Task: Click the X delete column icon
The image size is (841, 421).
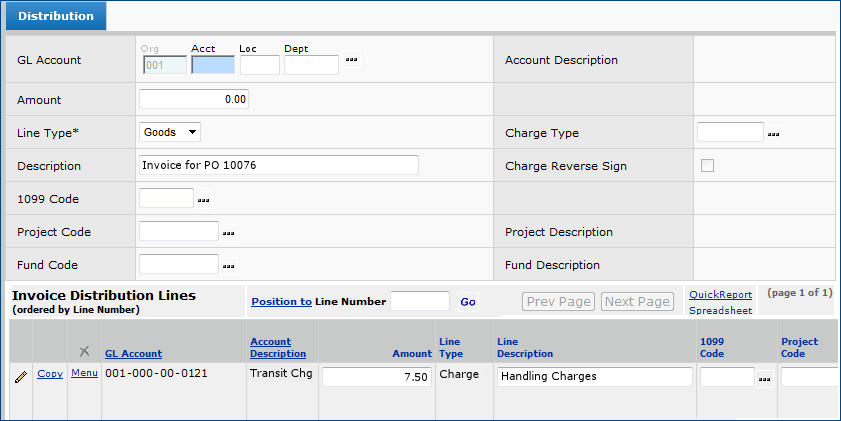Action: 84,350
